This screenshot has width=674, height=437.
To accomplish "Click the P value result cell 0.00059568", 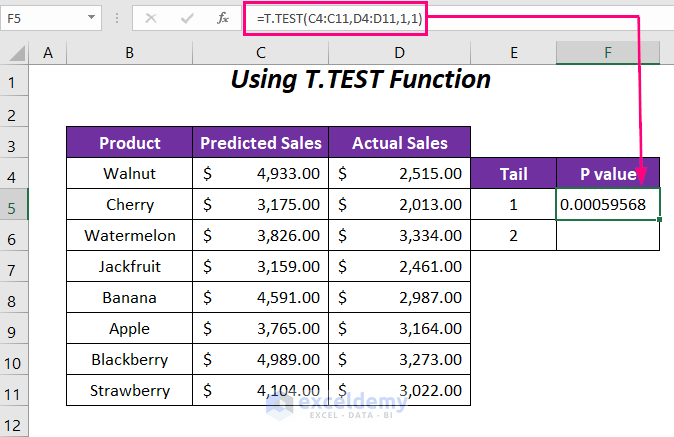I will [608, 204].
